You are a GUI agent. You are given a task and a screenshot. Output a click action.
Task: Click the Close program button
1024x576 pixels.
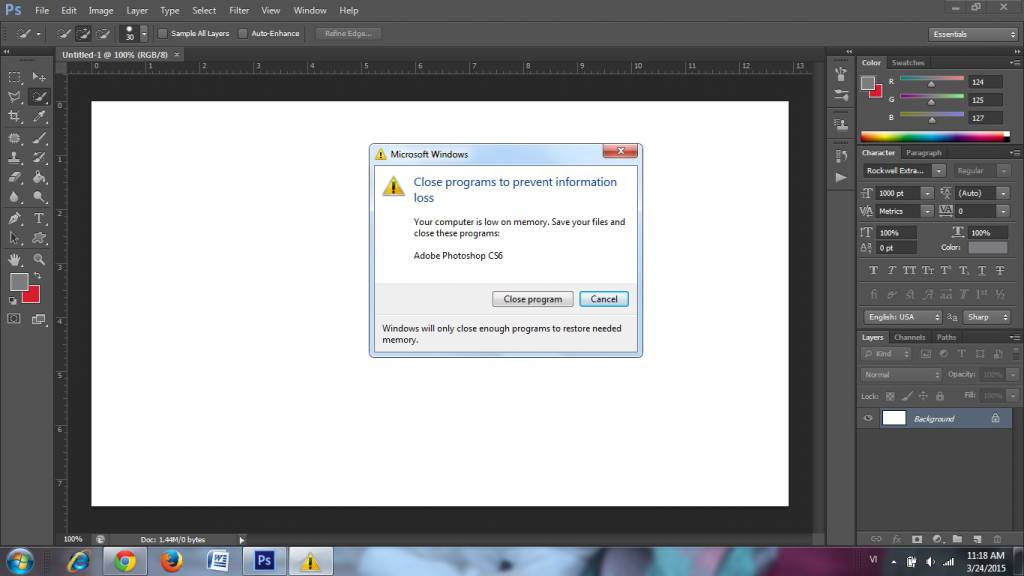[x=532, y=299]
